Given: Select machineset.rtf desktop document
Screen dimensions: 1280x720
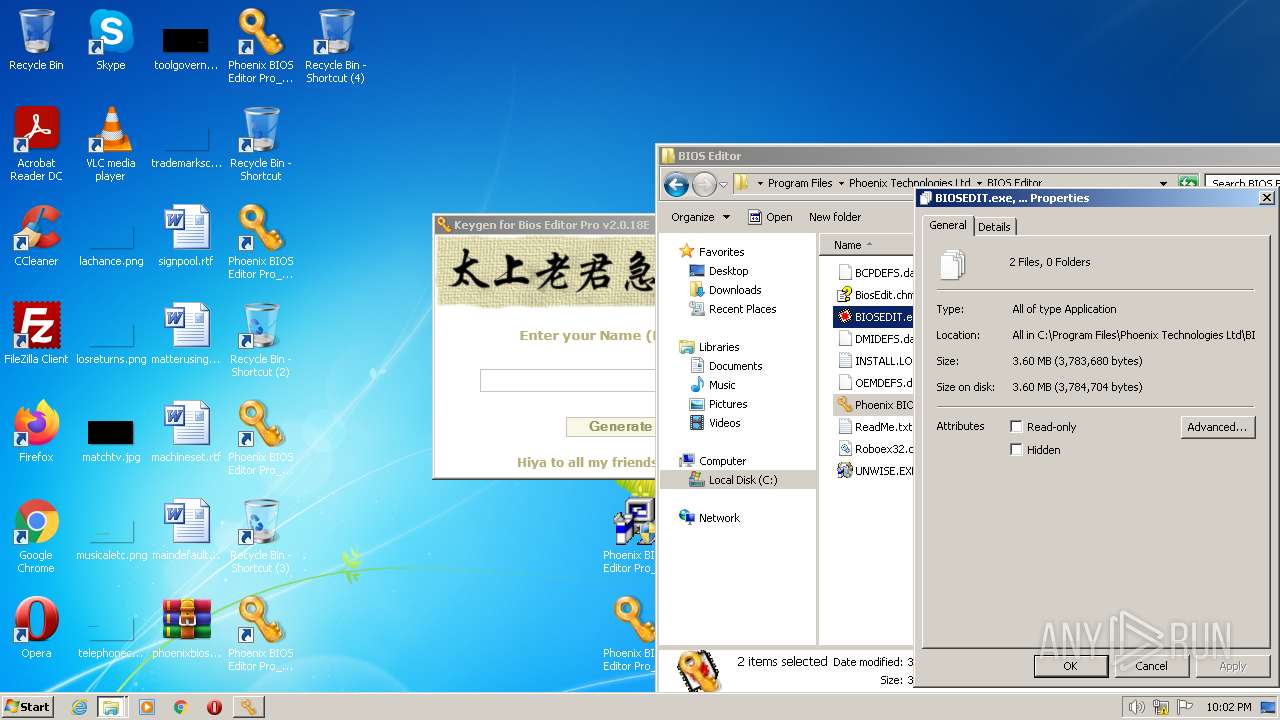Looking at the screenshot, I should 186,432.
